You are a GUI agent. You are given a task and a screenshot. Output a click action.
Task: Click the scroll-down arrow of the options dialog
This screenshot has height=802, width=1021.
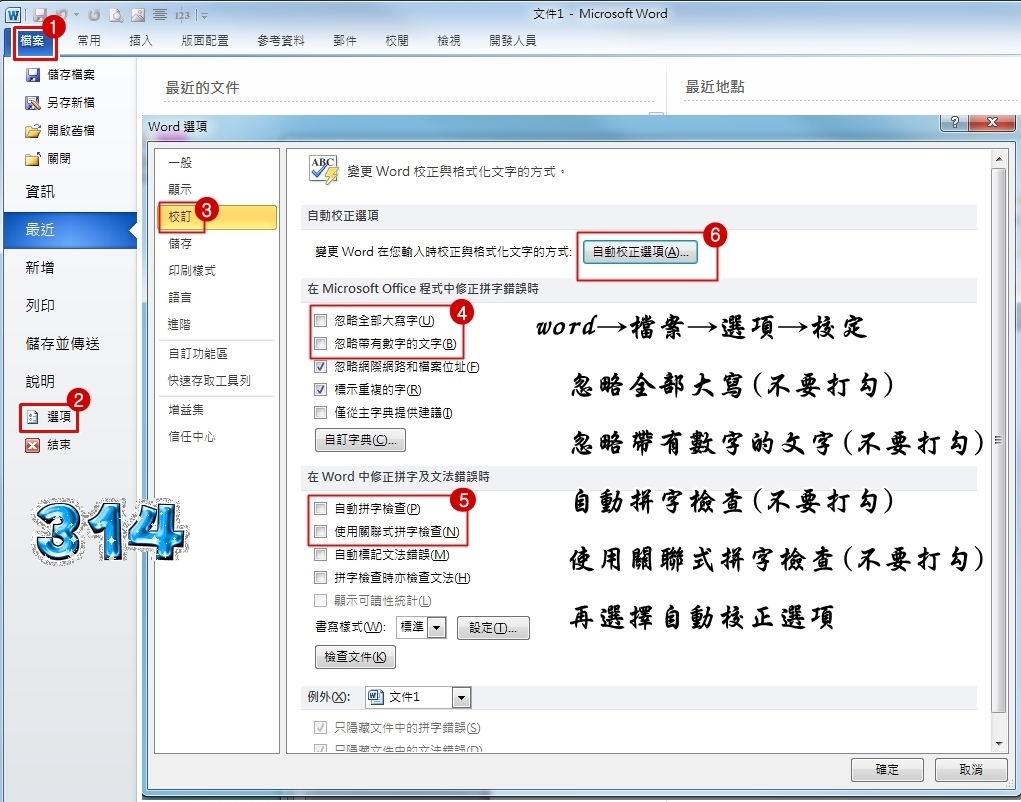pyautogui.click(x=998, y=744)
